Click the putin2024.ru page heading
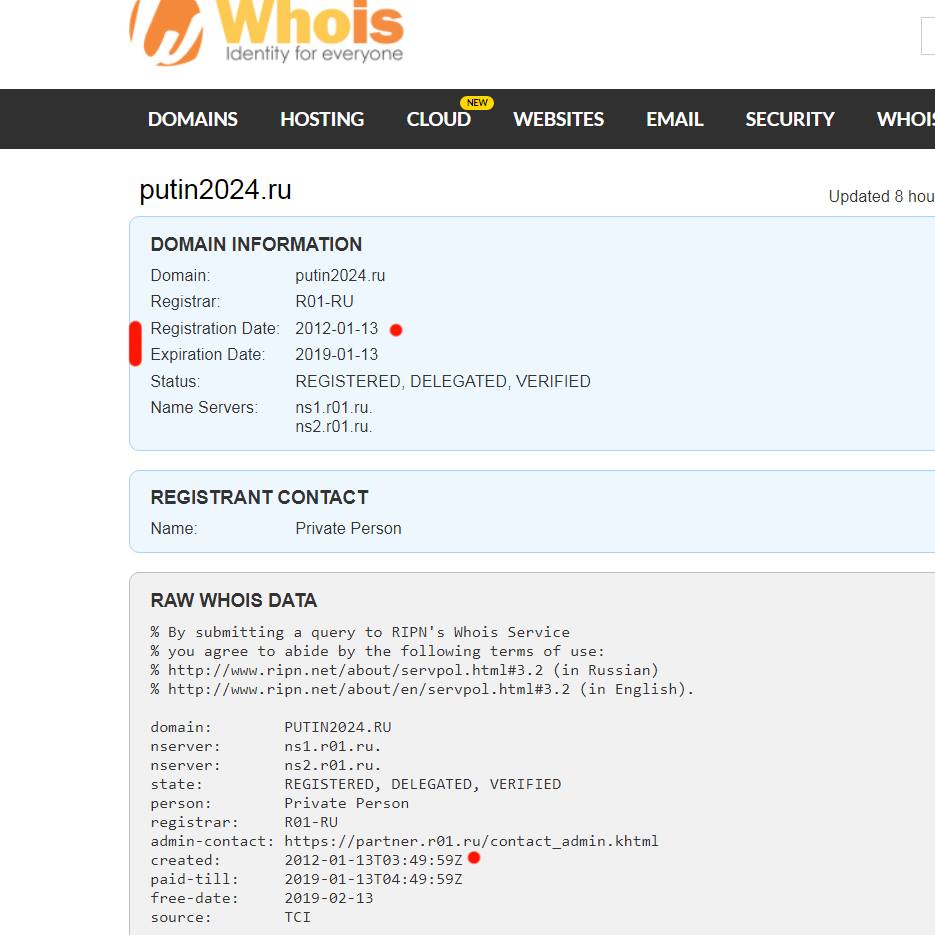The height and width of the screenshot is (935, 935). [215, 190]
